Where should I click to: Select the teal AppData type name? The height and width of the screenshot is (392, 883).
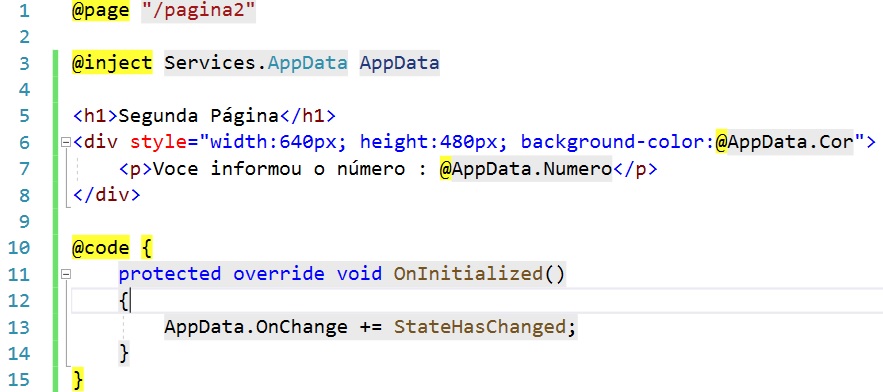(307, 63)
